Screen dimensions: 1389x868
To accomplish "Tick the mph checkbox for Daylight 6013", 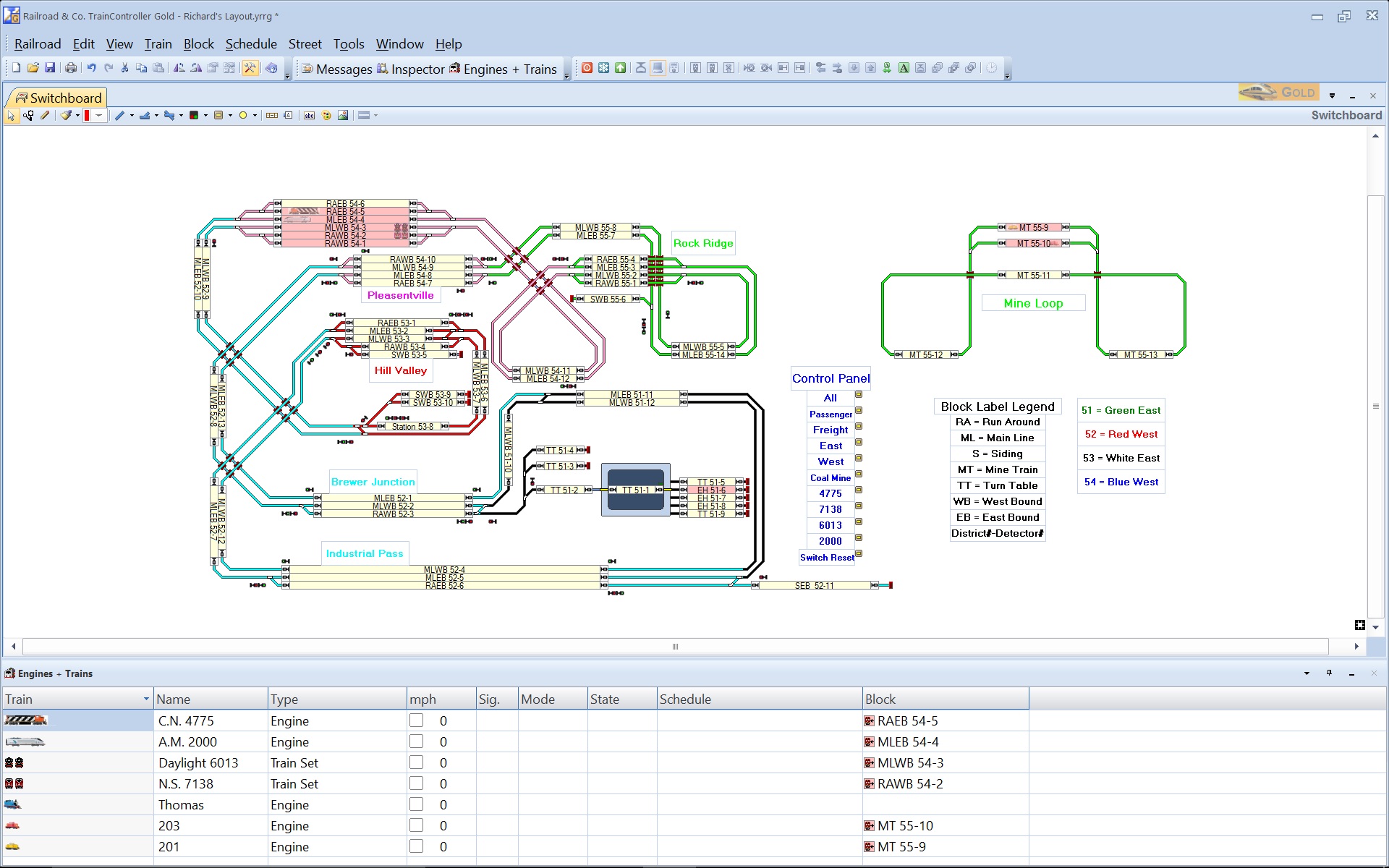I will point(416,762).
